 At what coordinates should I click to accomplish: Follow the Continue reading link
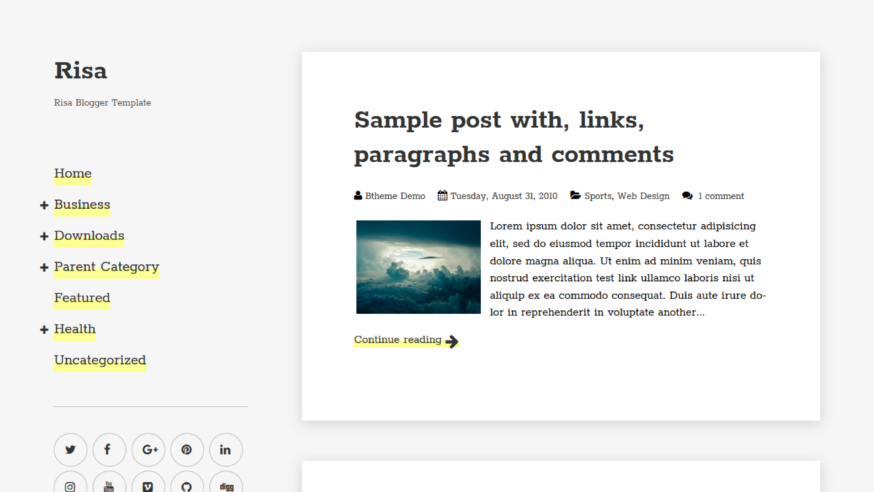point(397,340)
